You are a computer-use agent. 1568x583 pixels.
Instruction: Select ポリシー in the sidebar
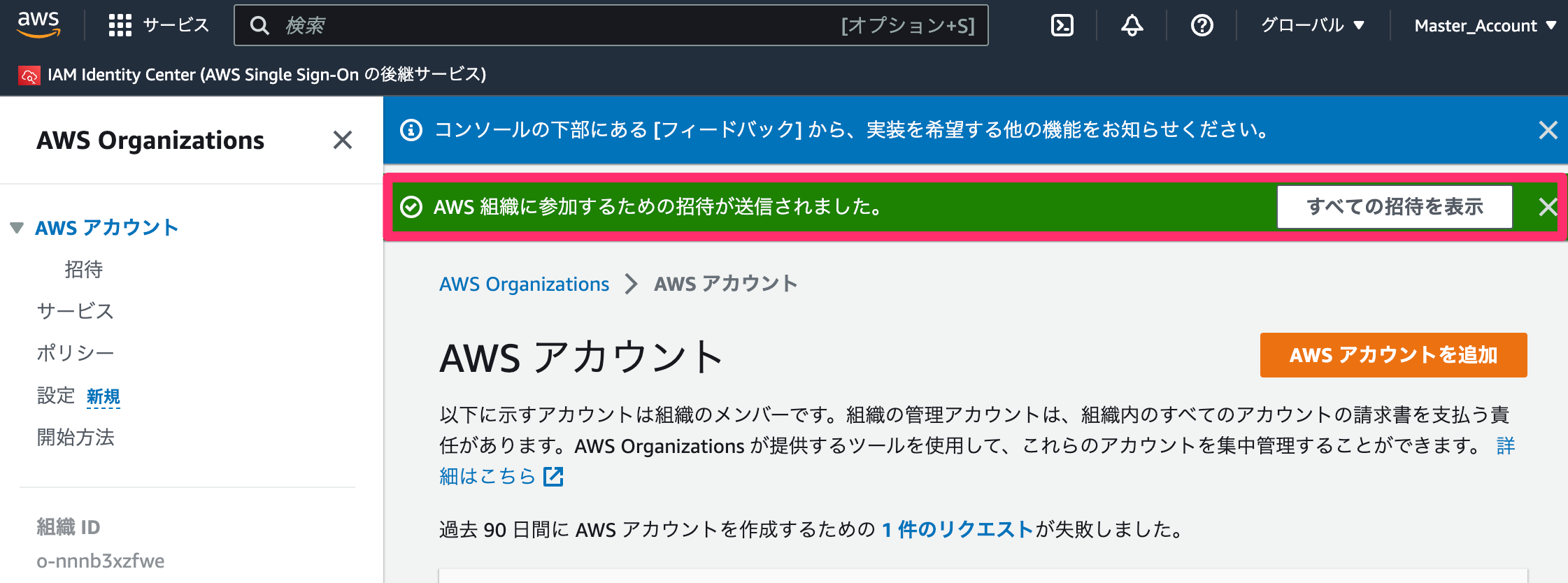[76, 354]
